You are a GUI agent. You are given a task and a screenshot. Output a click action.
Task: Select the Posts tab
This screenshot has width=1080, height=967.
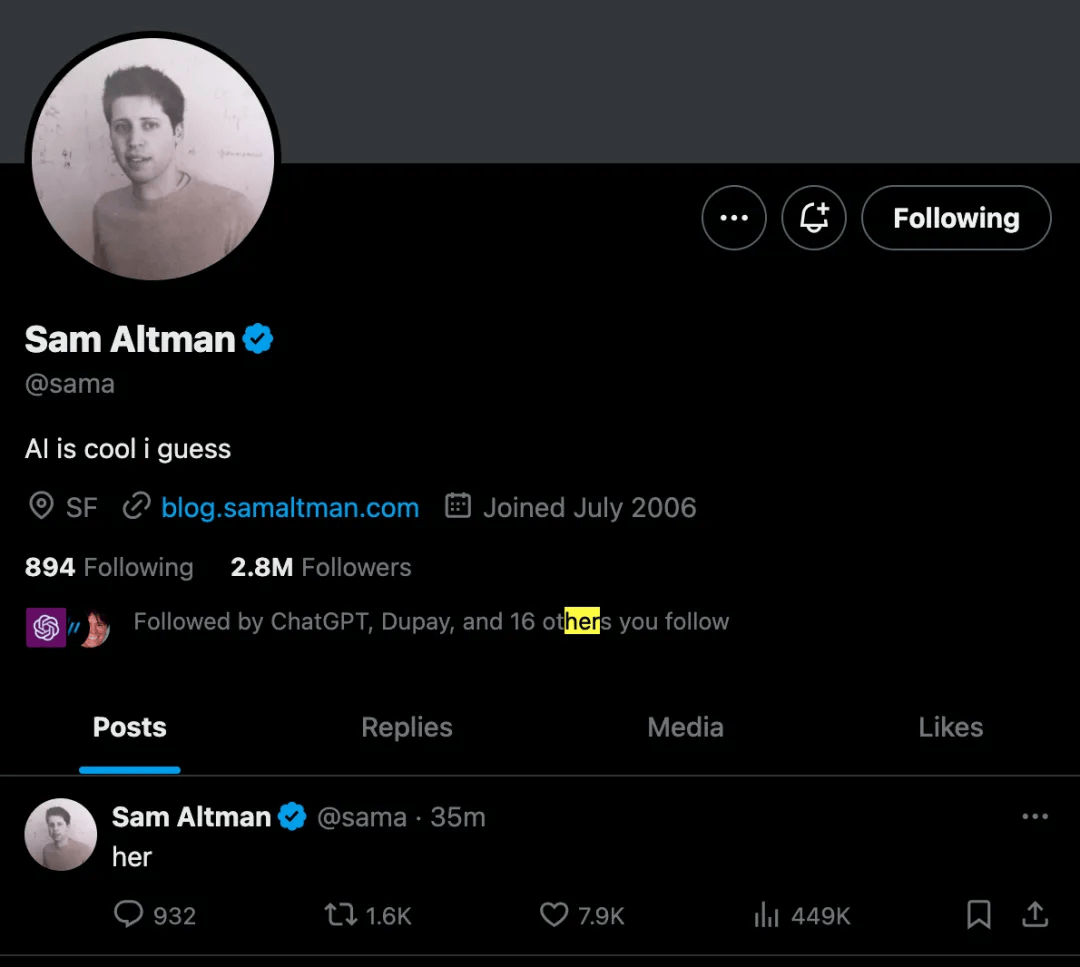(130, 727)
